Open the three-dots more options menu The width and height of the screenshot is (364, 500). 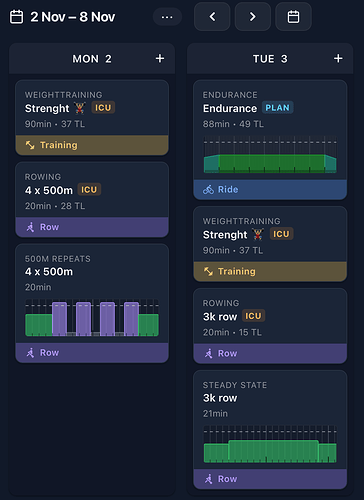pyautogui.click(x=167, y=17)
